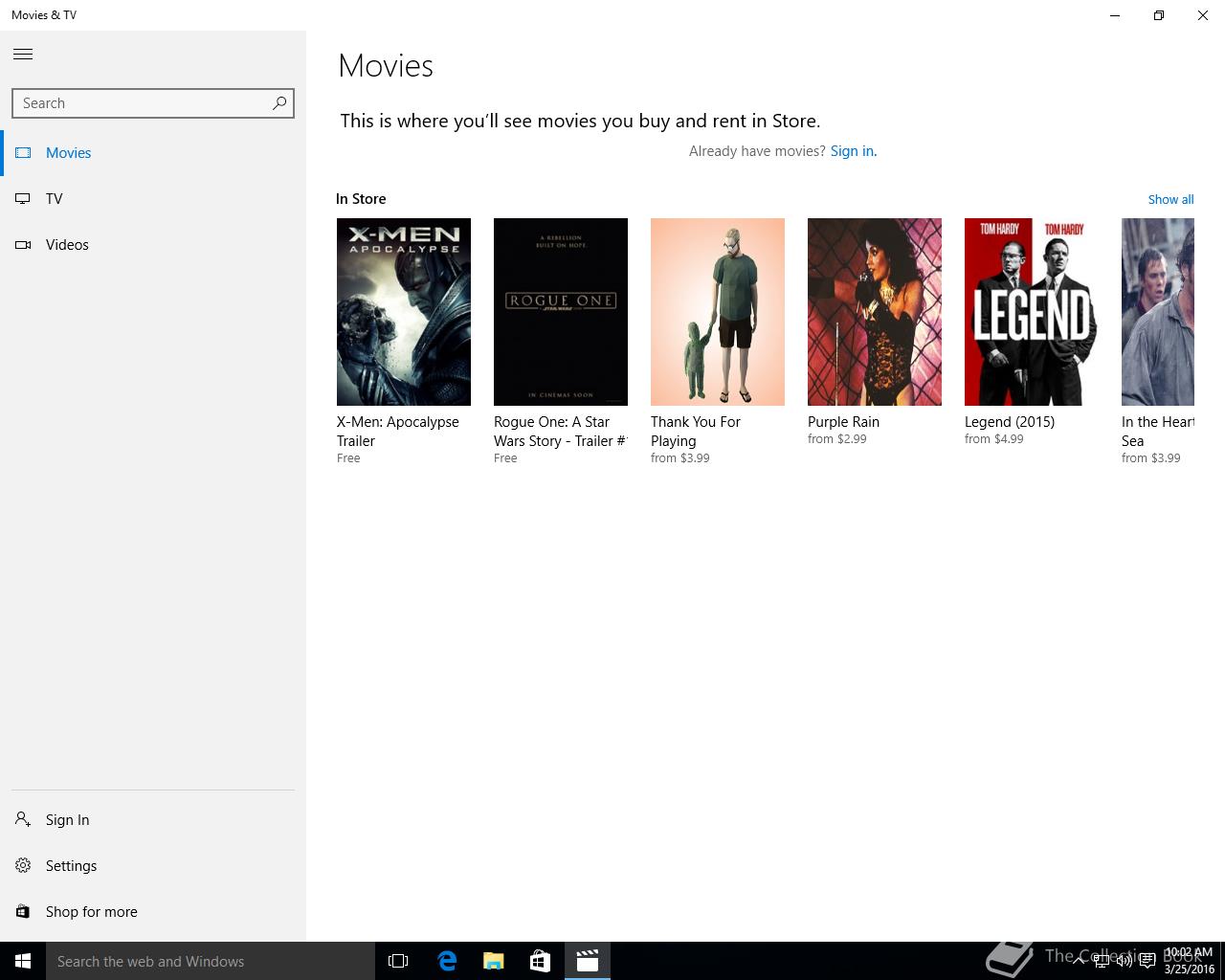Click the Movies film icon in sidebar

point(23,153)
